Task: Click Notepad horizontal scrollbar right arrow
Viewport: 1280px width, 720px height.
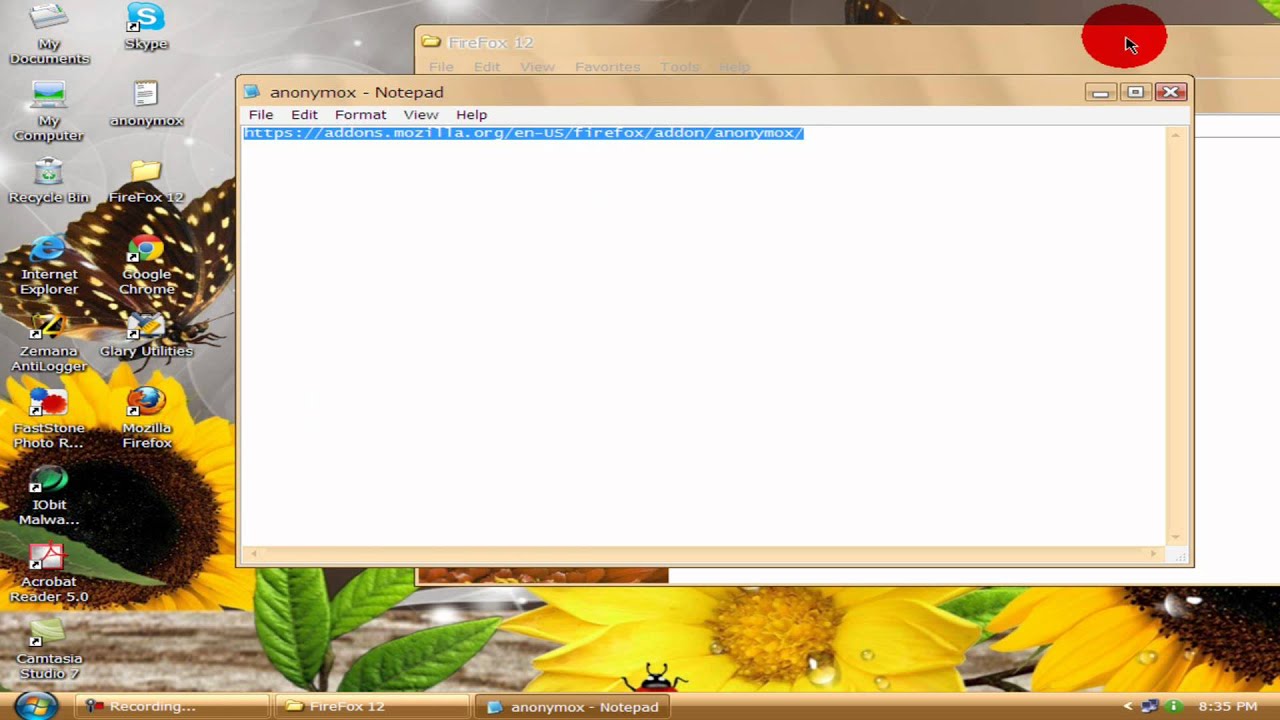Action: point(1155,554)
